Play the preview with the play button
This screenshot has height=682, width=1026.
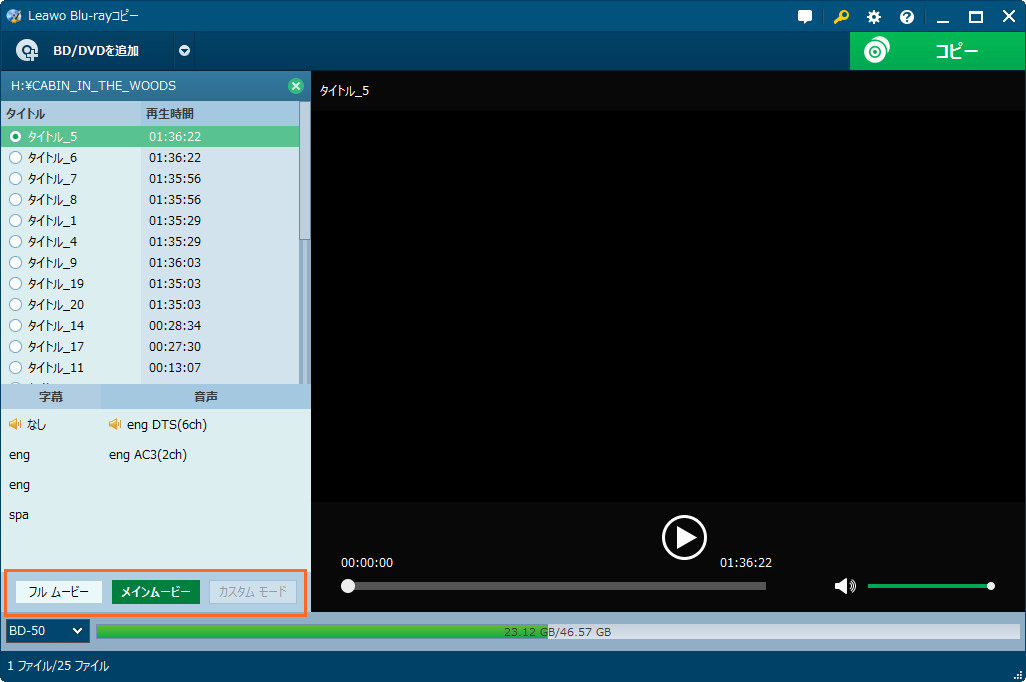pyautogui.click(x=684, y=537)
